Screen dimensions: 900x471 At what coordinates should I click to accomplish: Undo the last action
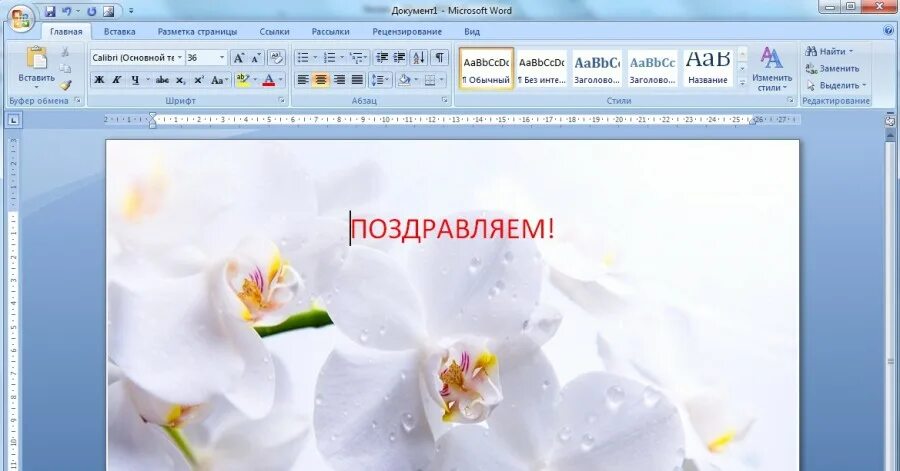[x=67, y=11]
